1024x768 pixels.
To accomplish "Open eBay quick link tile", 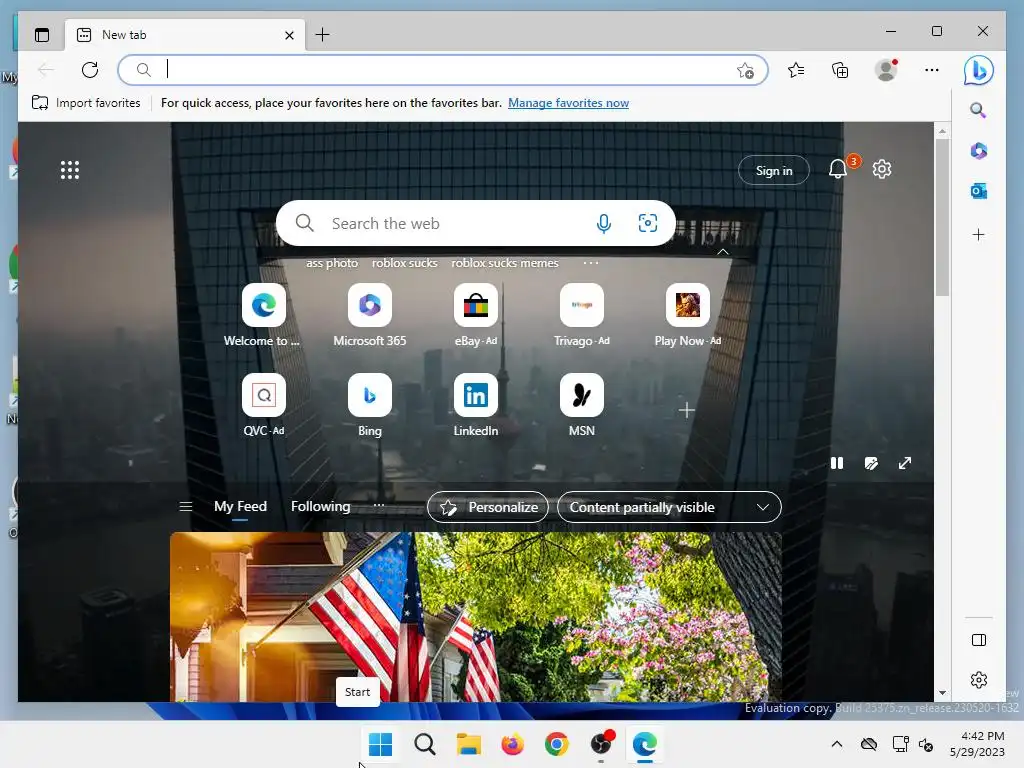I will [475, 305].
